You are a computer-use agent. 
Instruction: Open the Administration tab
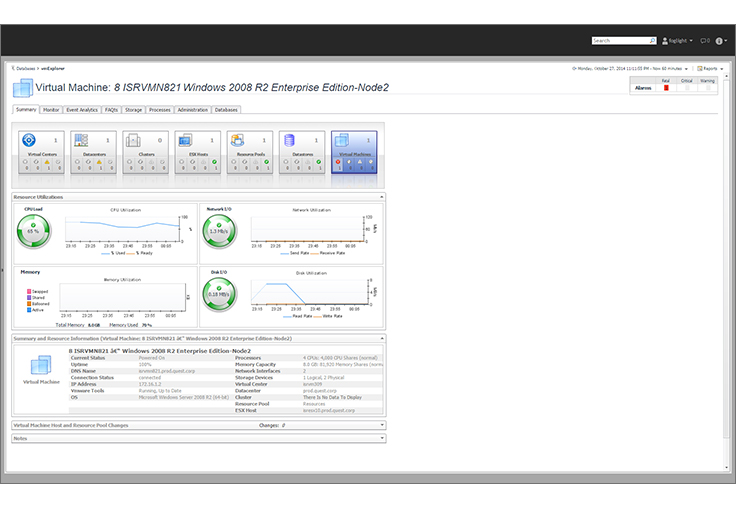coord(192,110)
